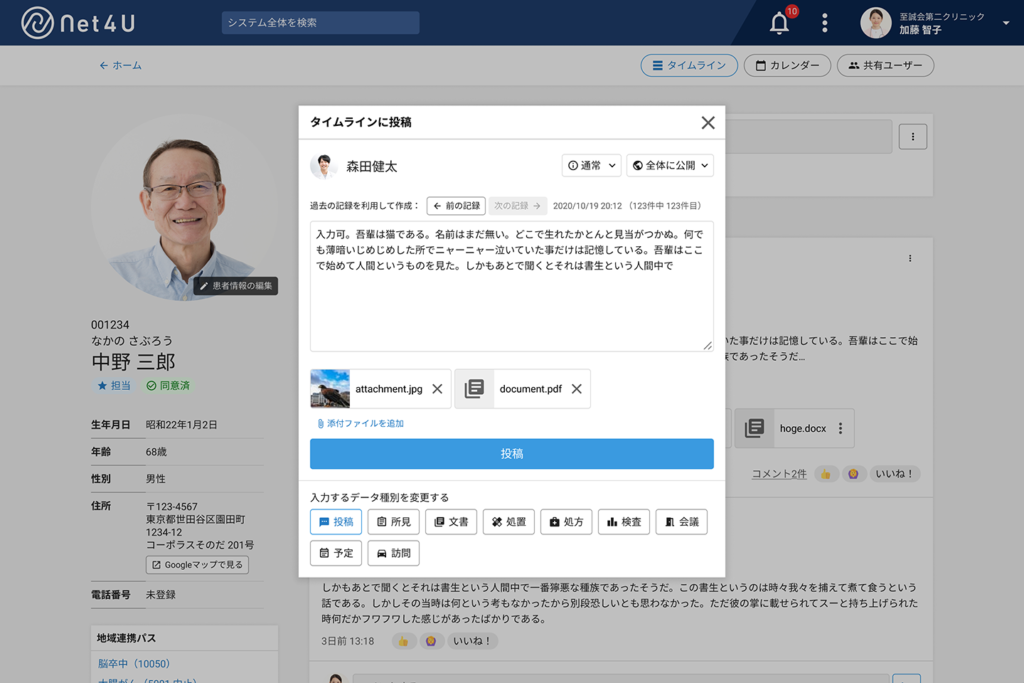Image resolution: width=1024 pixels, height=683 pixels.
Task: Click the blue 投稿 submit button
Action: point(511,453)
